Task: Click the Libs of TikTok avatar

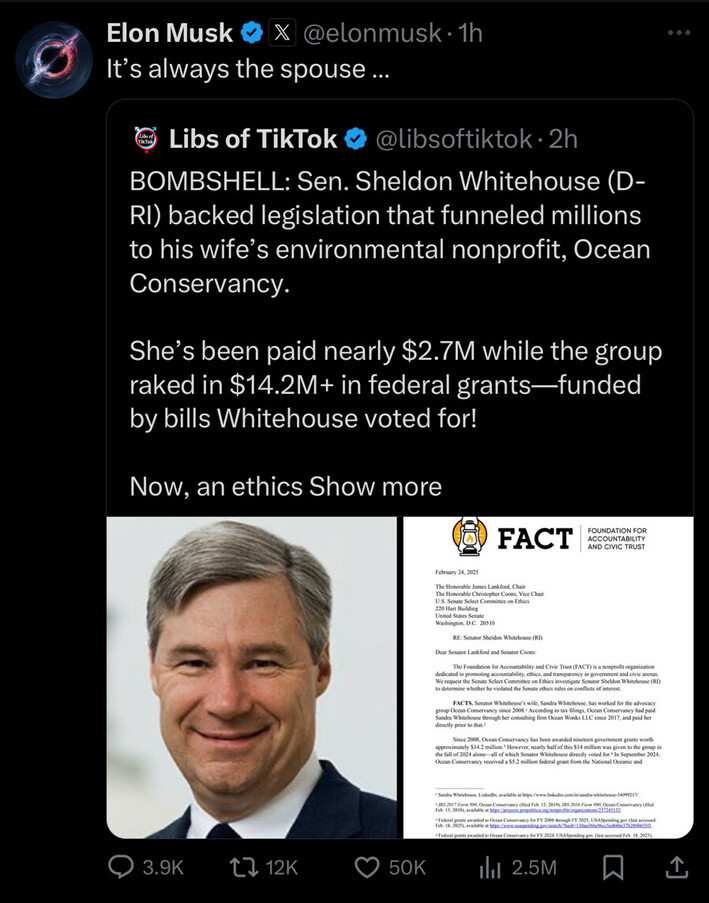Action: click(145, 140)
